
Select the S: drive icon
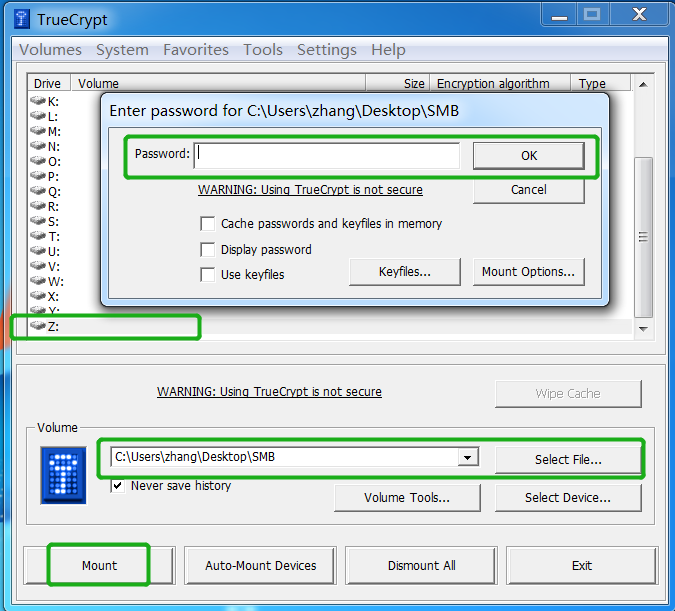coord(38,221)
